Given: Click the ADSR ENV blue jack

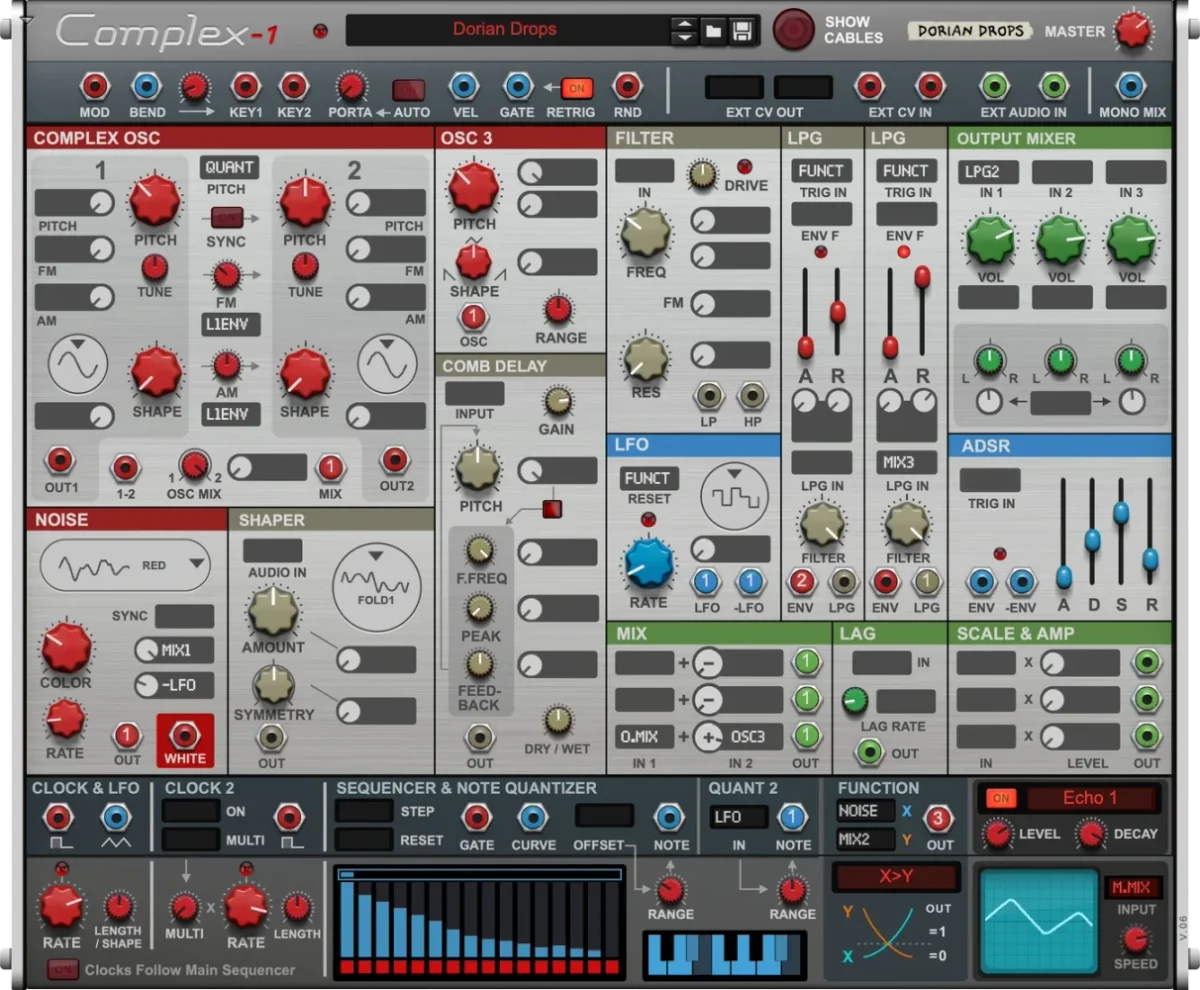Looking at the screenshot, I should 982,582.
